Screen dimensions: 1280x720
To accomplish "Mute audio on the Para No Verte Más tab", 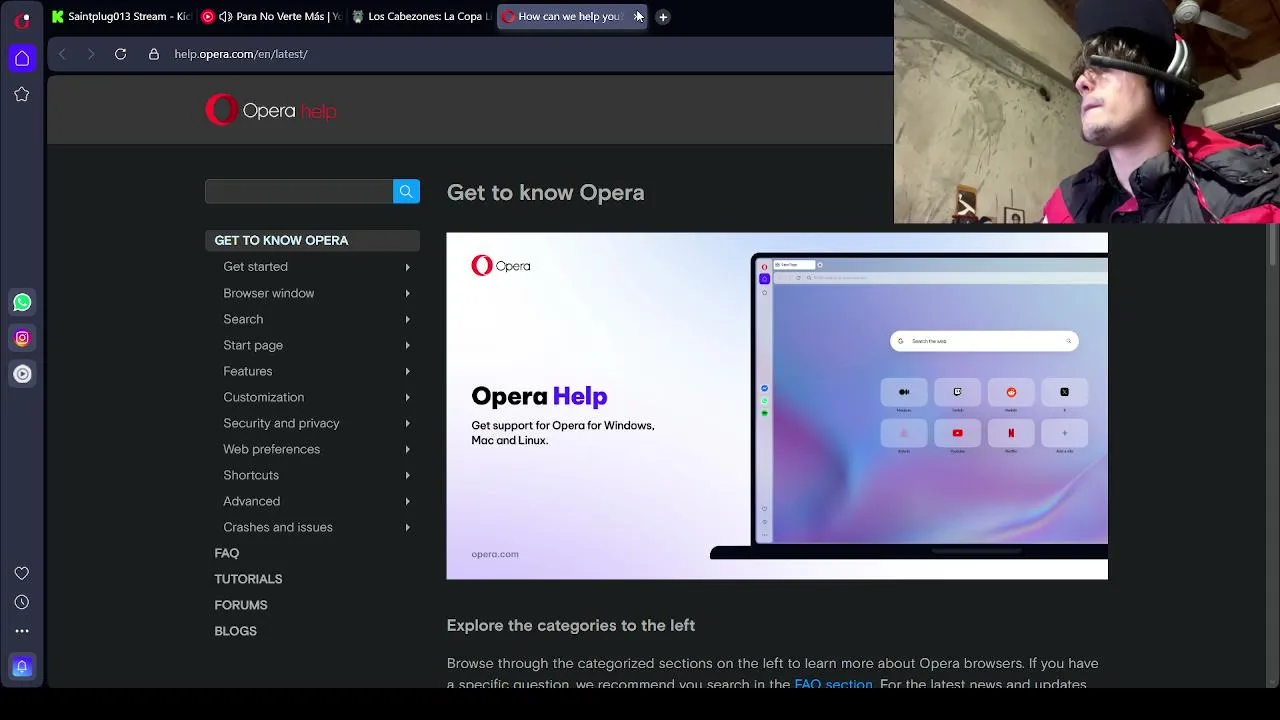I will (225, 16).
